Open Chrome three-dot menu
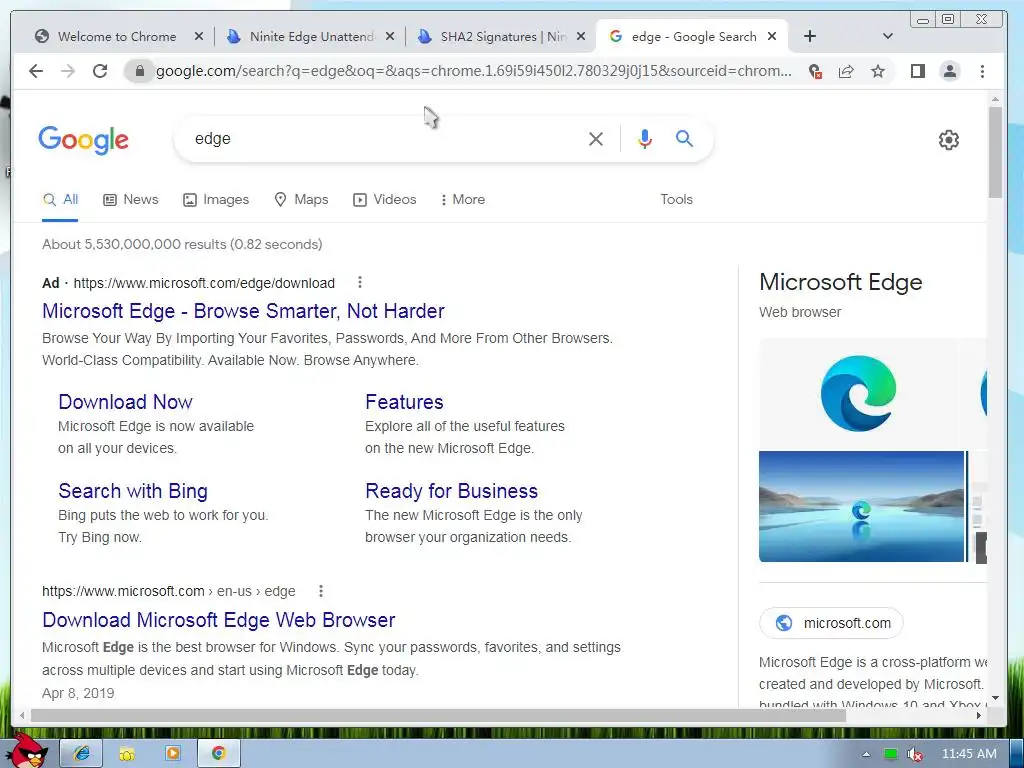The width and height of the screenshot is (1024, 768). pyautogui.click(x=982, y=71)
